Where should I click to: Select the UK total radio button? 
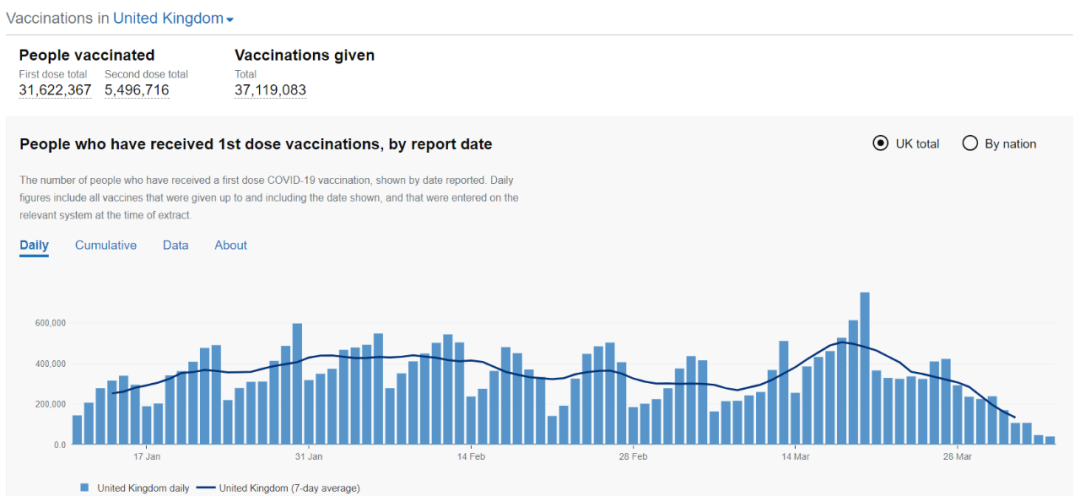click(x=880, y=143)
